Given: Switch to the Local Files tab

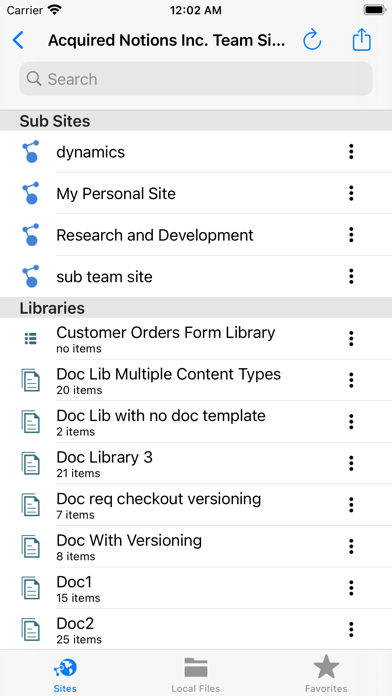Looking at the screenshot, I should coord(196,675).
